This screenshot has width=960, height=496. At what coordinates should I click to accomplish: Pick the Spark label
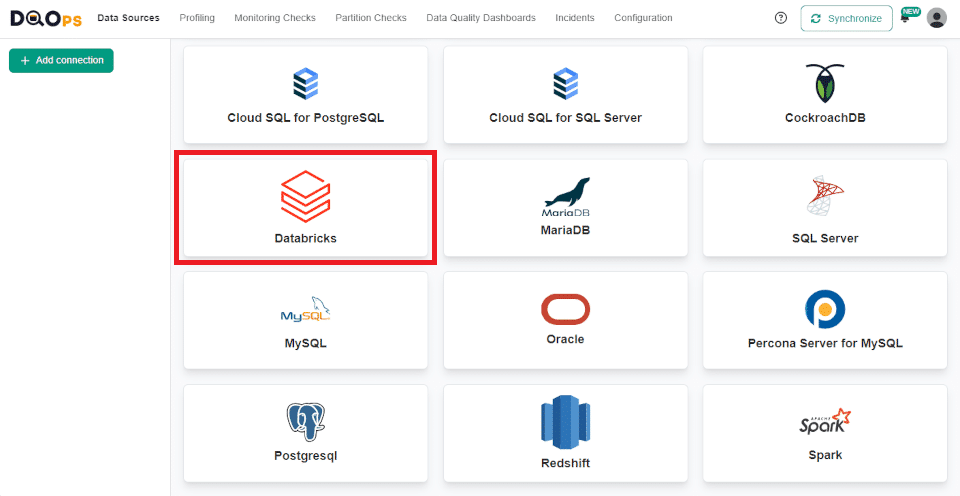coord(825,455)
